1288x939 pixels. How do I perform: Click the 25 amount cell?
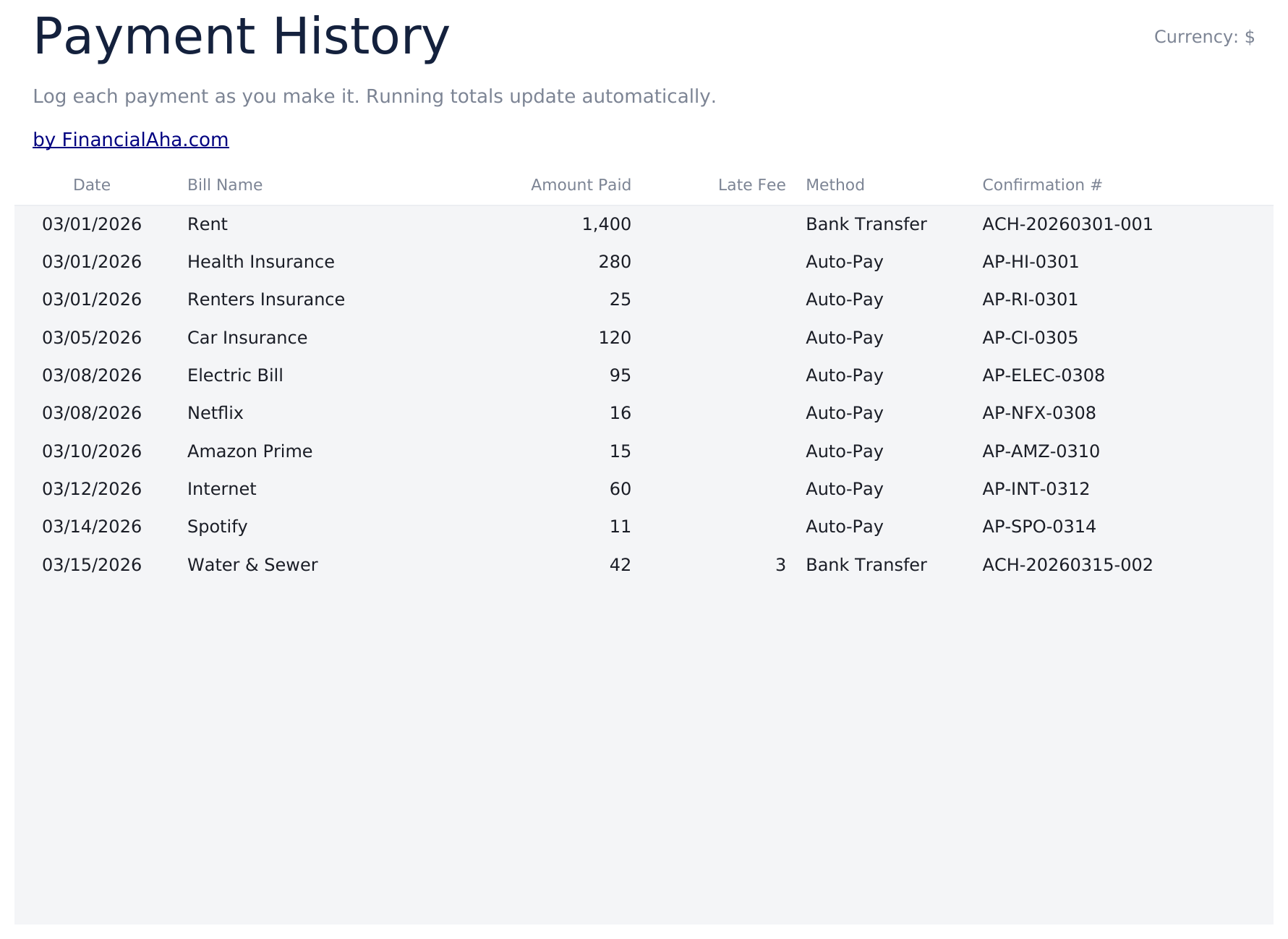(620, 299)
